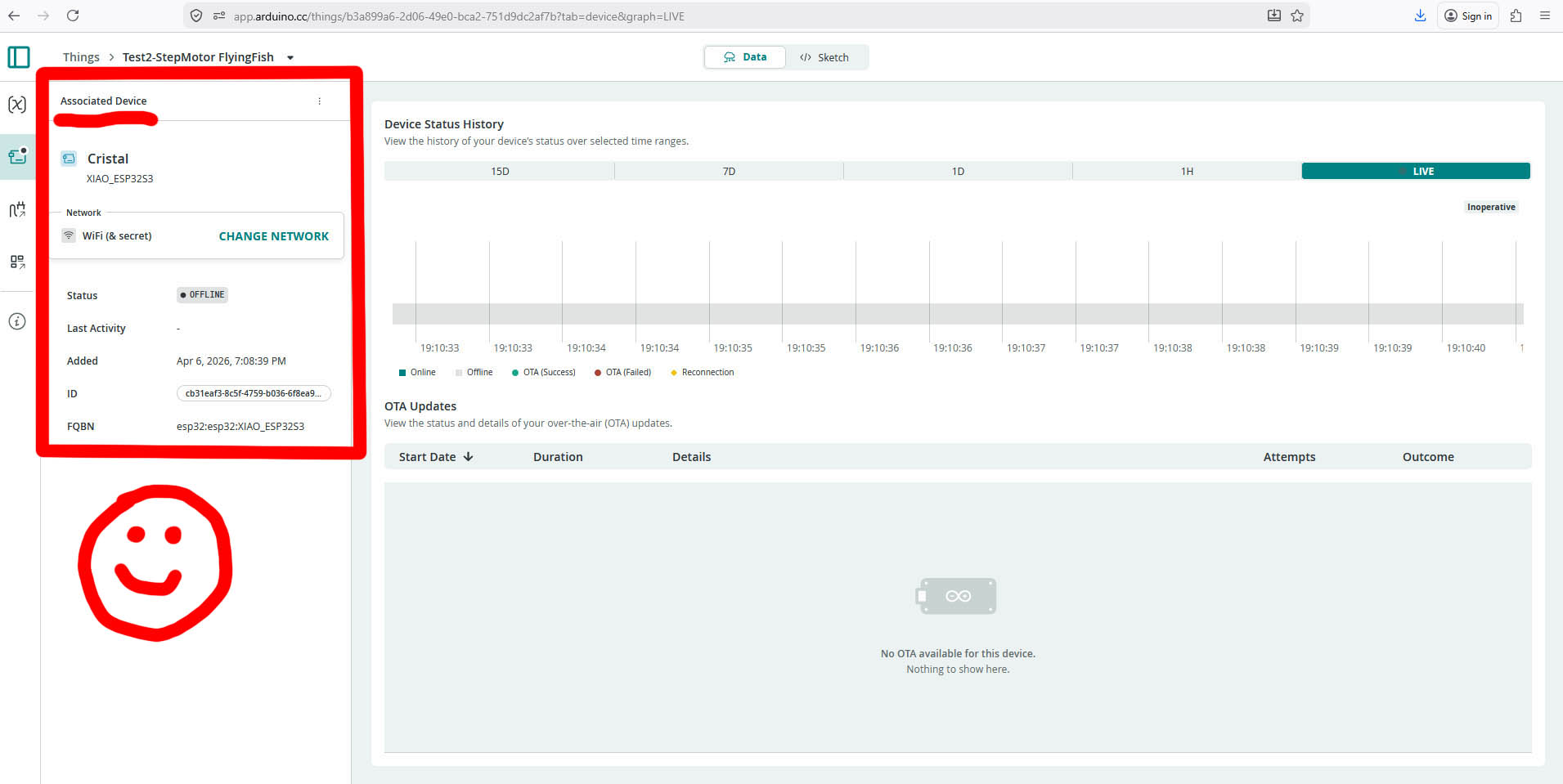Open the Thing name dropdown arrow
This screenshot has height=784, width=1563.
click(290, 57)
